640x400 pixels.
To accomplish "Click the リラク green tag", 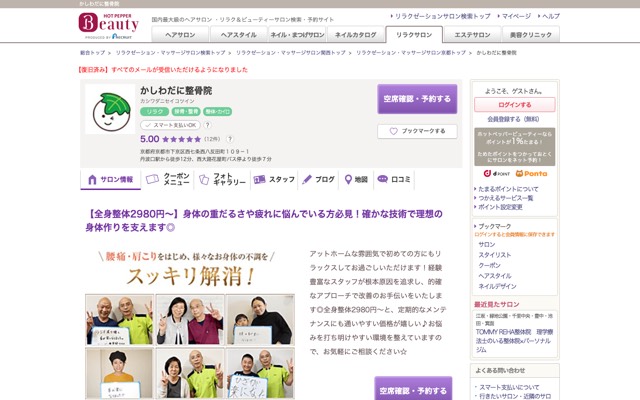I will (155, 111).
